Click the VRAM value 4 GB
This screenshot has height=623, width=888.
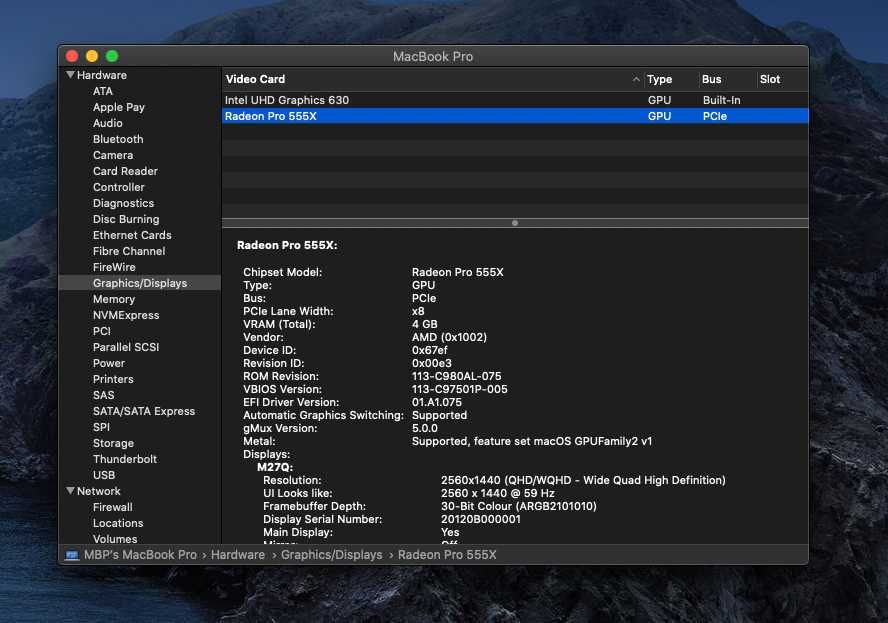(425, 324)
